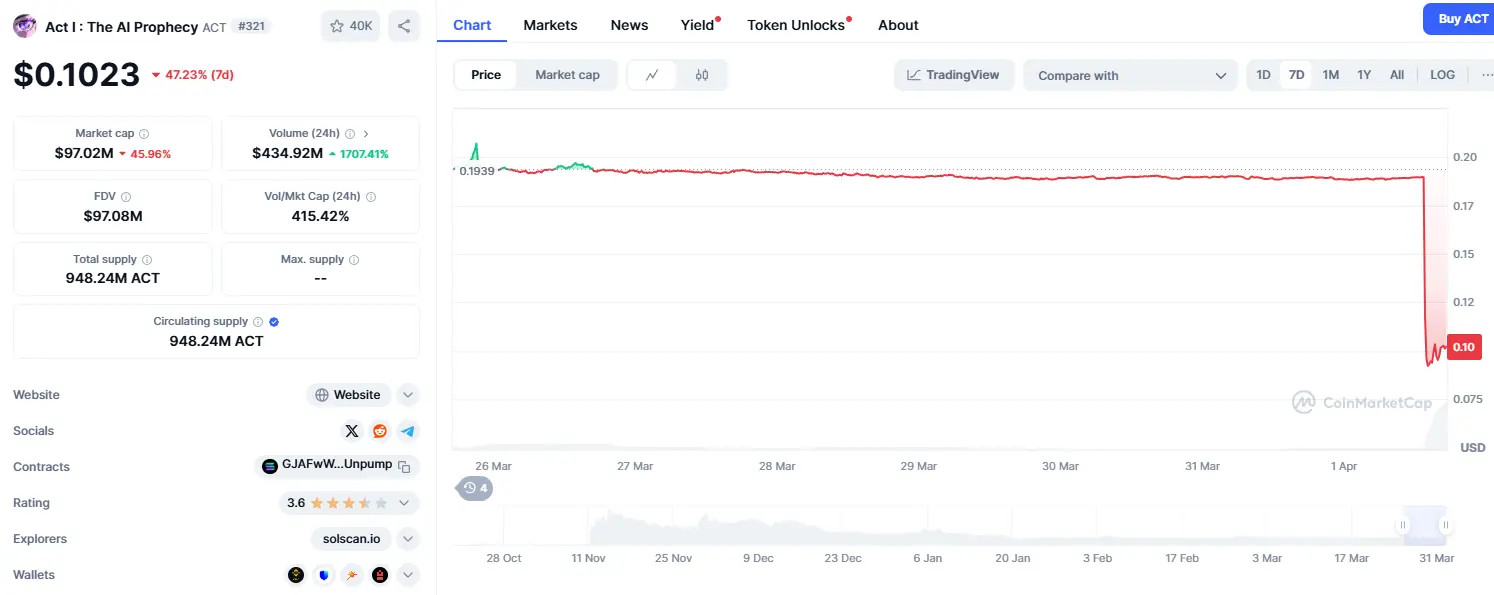Click the blue verified badge by Circulating supply
This screenshot has height=595, width=1494.
pos(274,322)
